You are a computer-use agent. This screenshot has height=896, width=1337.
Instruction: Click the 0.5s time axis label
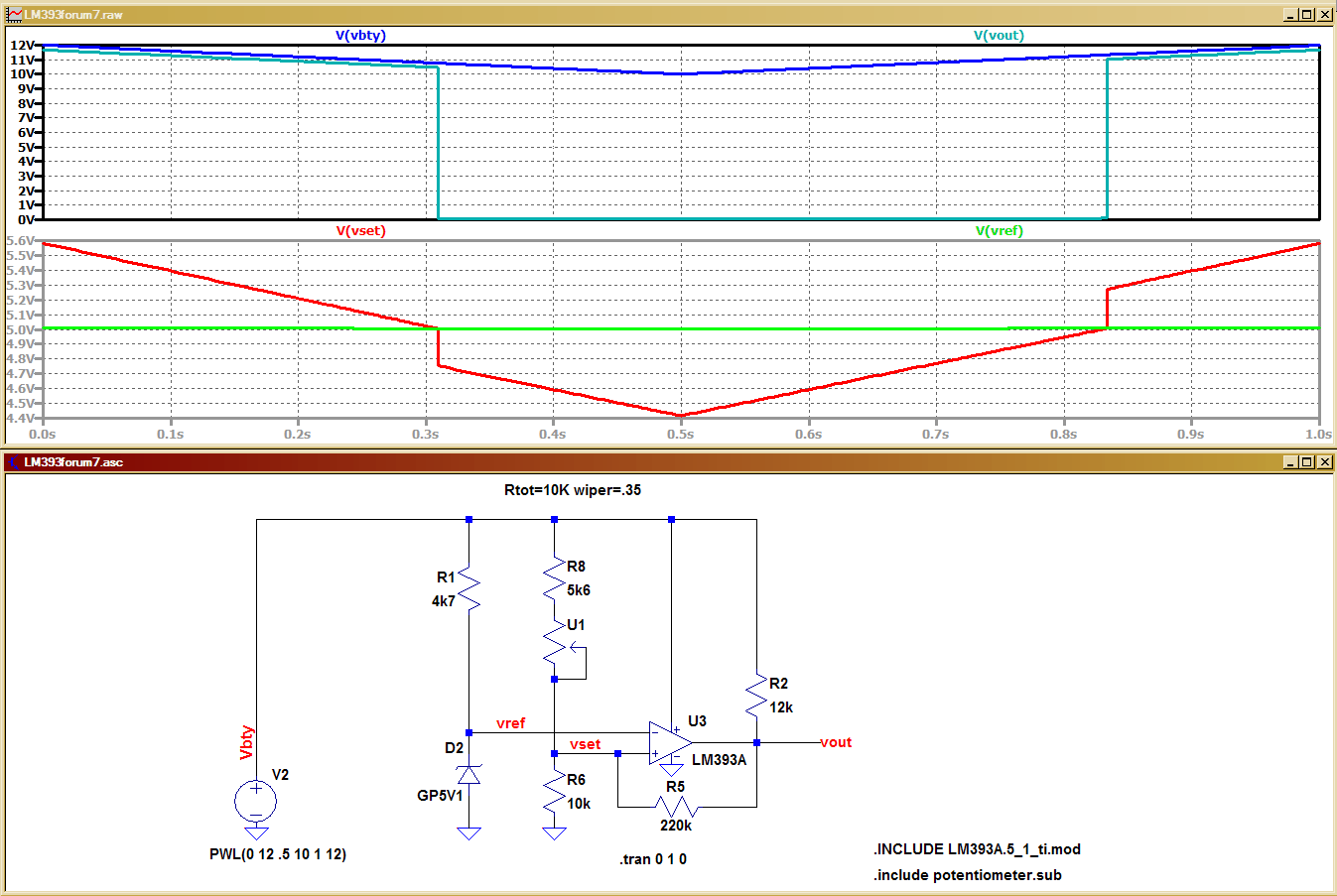pos(680,435)
